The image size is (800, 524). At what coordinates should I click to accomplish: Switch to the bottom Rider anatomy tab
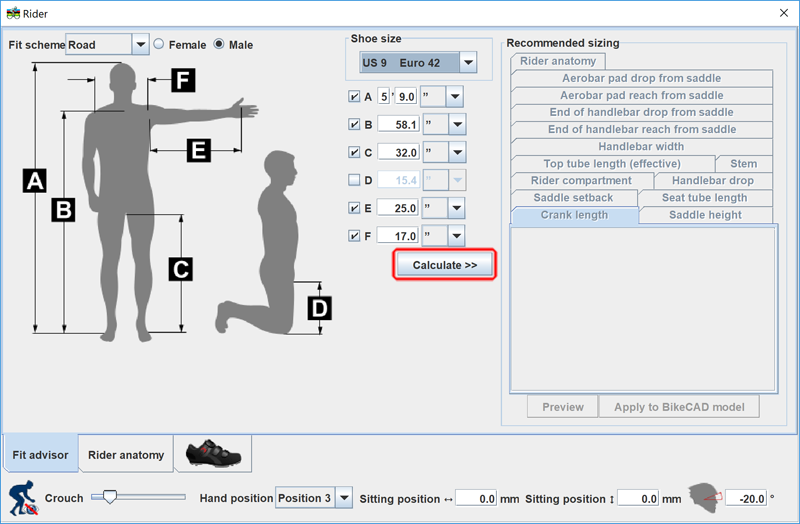(x=126, y=454)
